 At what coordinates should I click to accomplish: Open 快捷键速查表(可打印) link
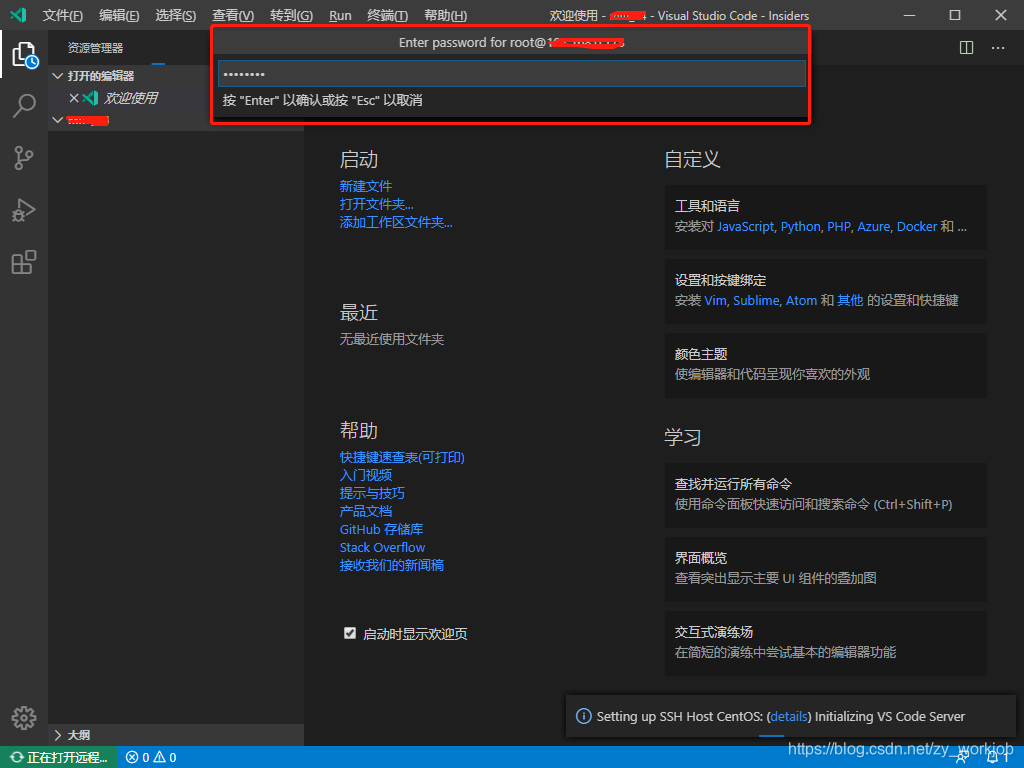click(x=402, y=457)
